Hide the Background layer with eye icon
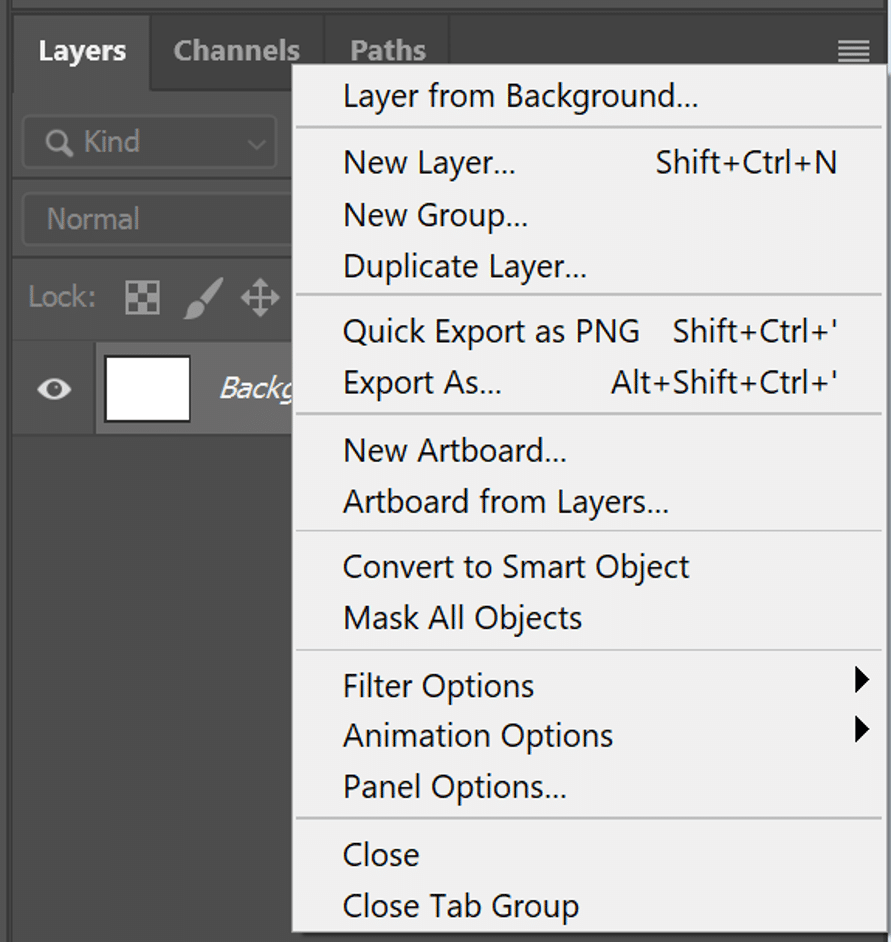891x942 pixels. (54, 388)
